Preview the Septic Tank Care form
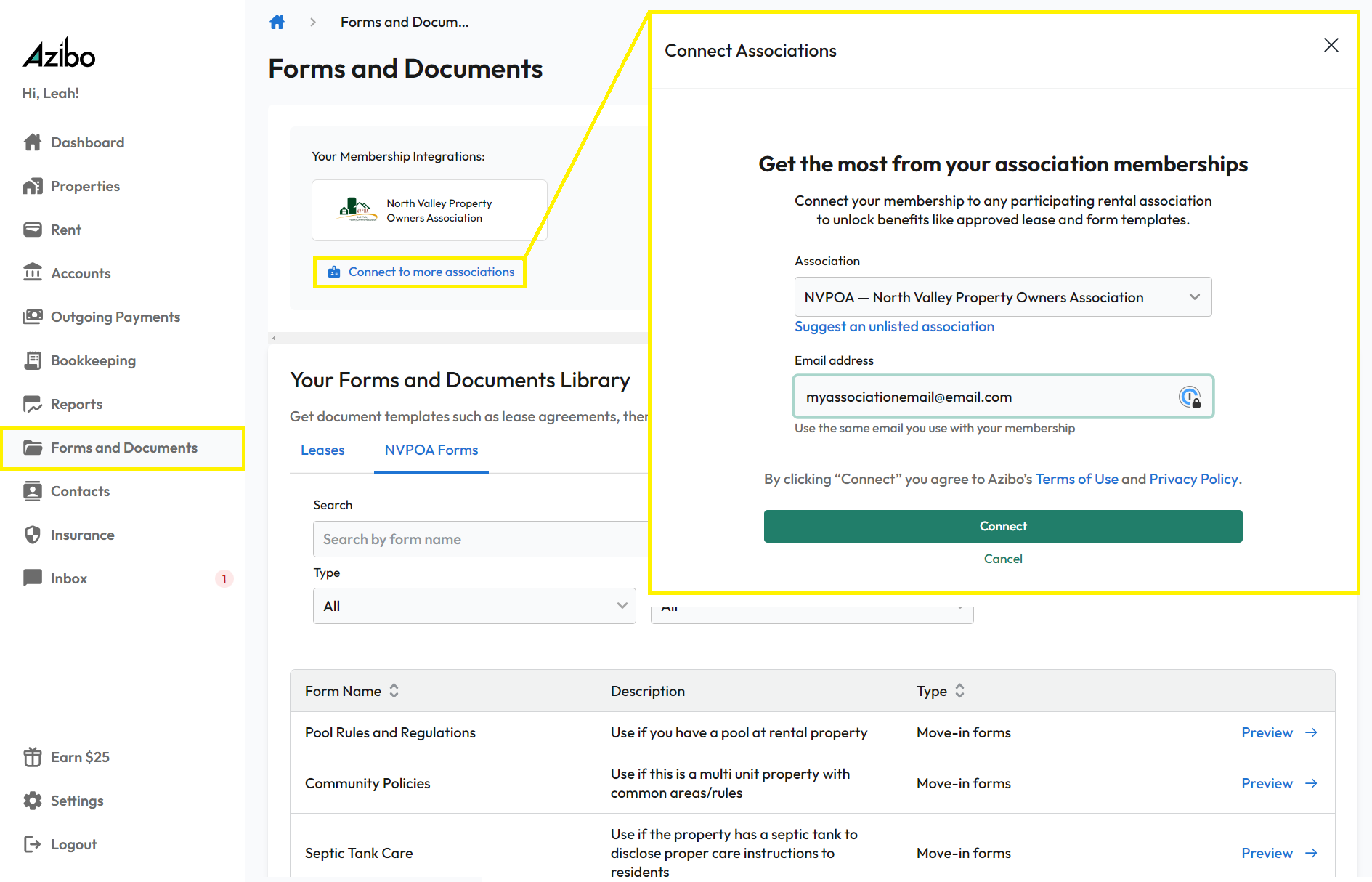The height and width of the screenshot is (882, 1372). [x=1267, y=853]
